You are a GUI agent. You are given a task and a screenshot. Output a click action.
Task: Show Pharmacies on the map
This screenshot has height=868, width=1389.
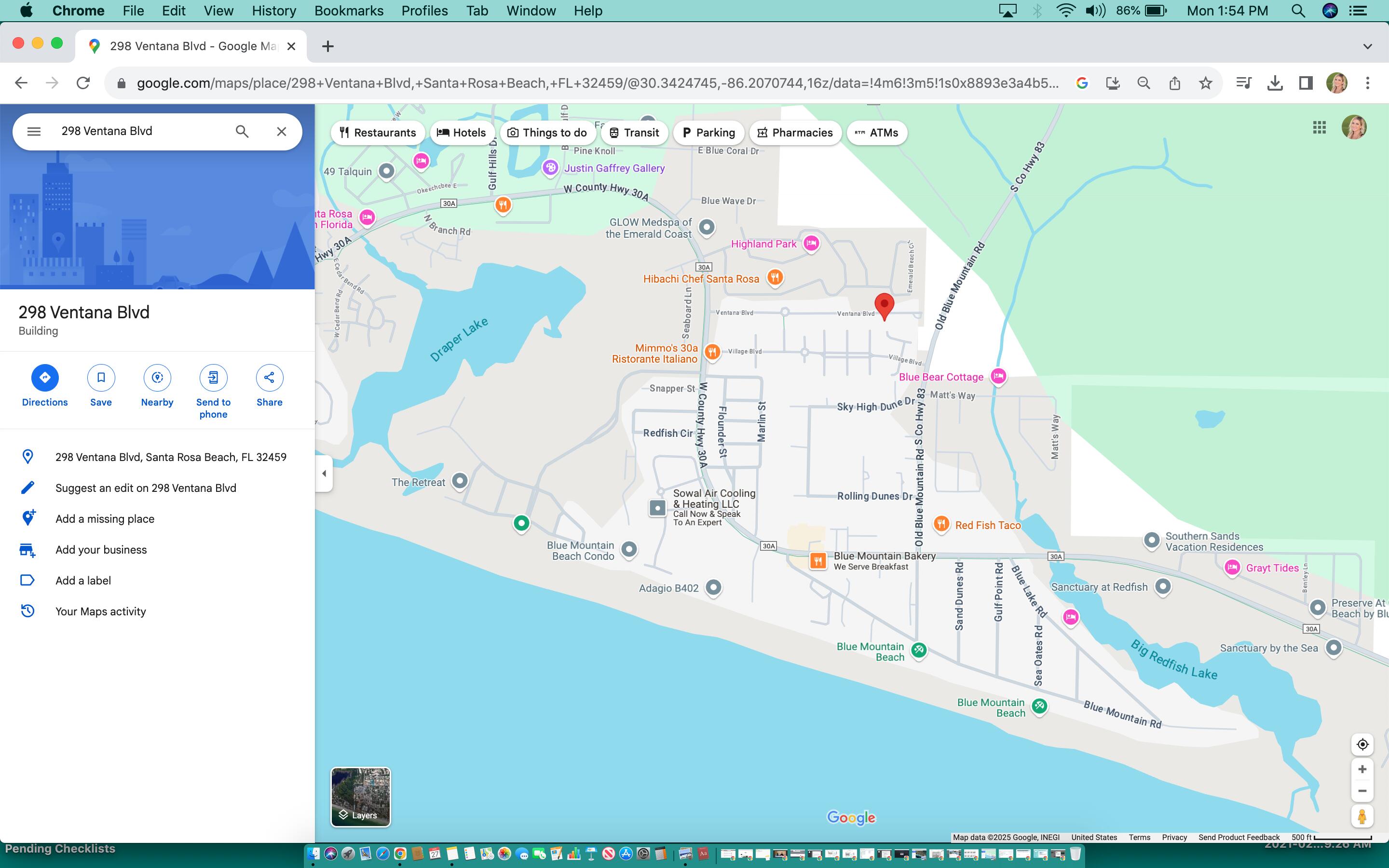(795, 133)
